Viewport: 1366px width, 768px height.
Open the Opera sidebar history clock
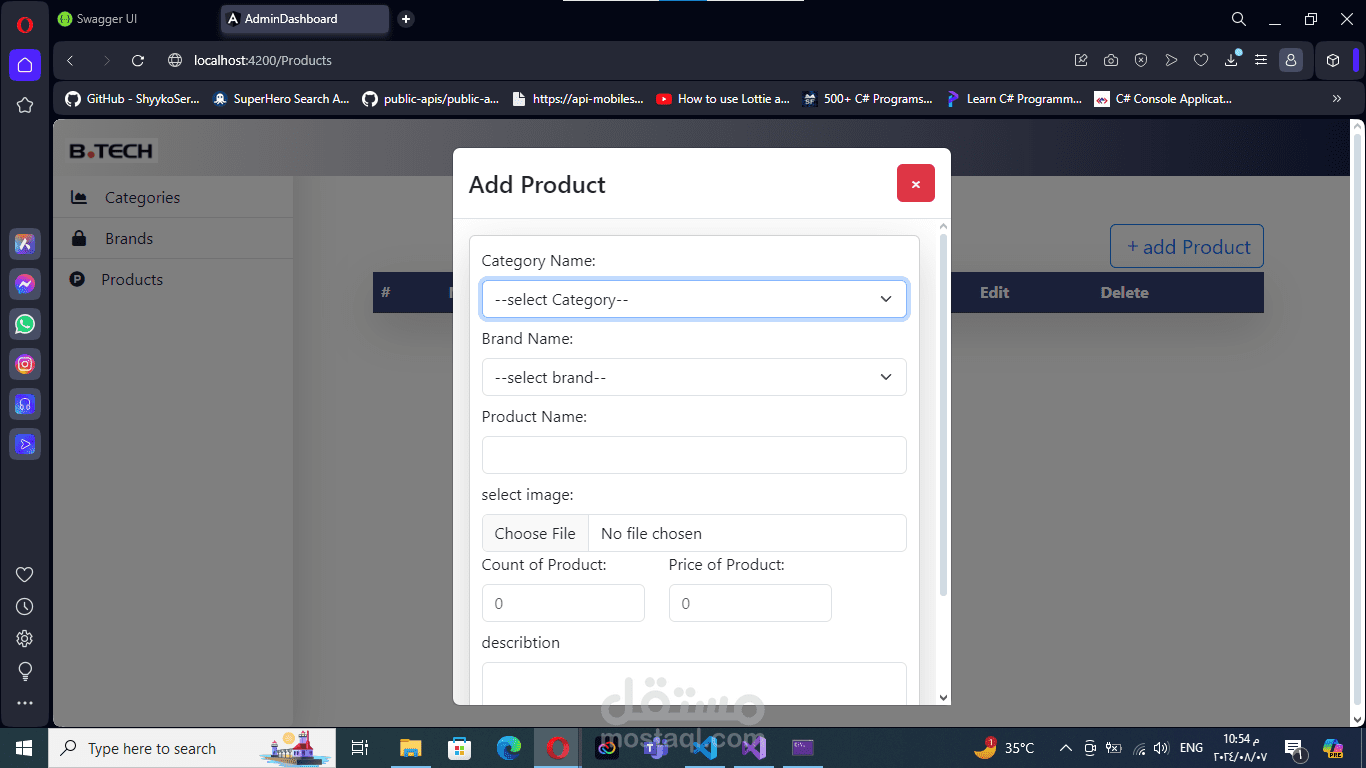tap(25, 606)
